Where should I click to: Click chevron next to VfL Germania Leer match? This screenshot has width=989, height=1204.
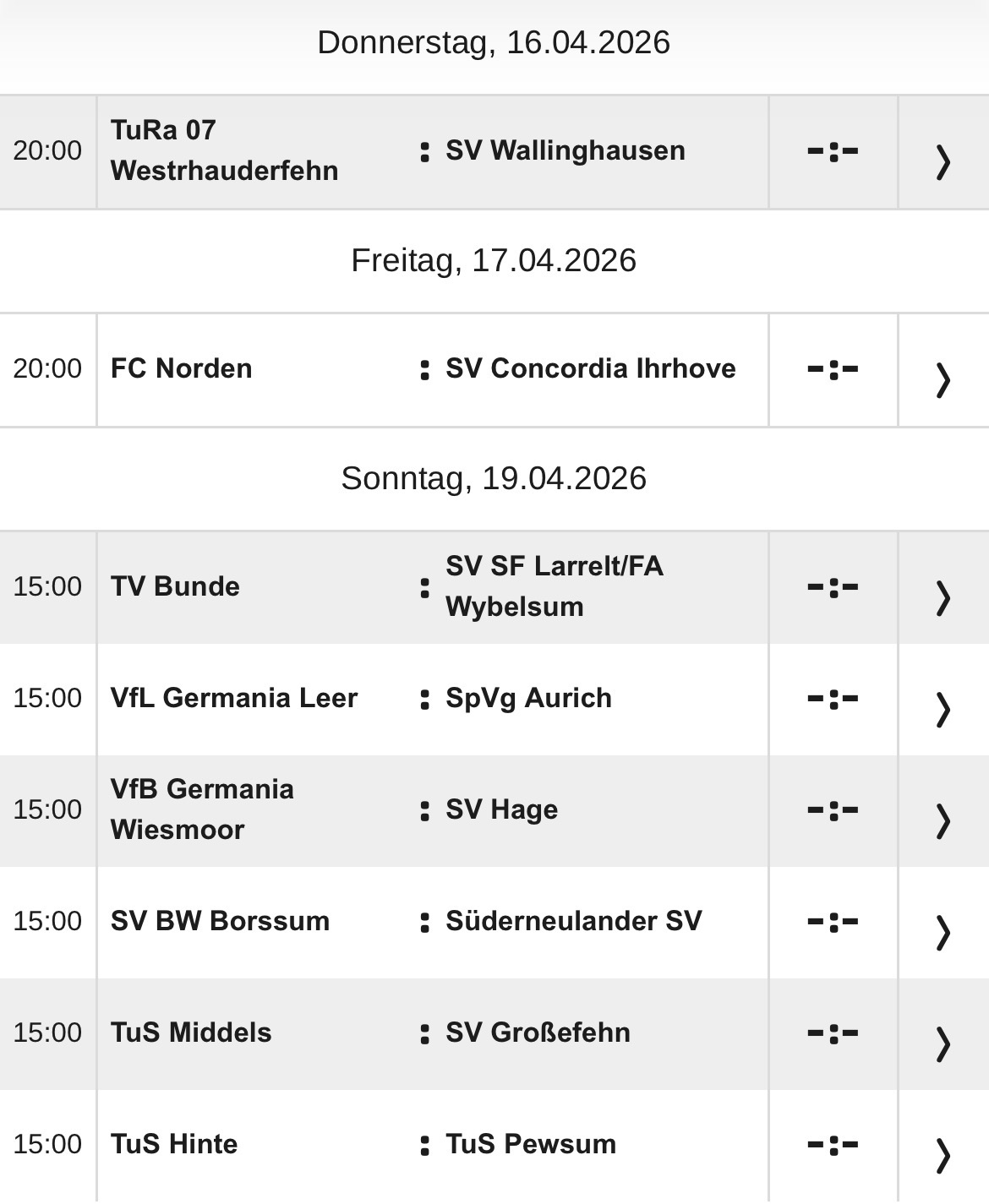point(943,708)
